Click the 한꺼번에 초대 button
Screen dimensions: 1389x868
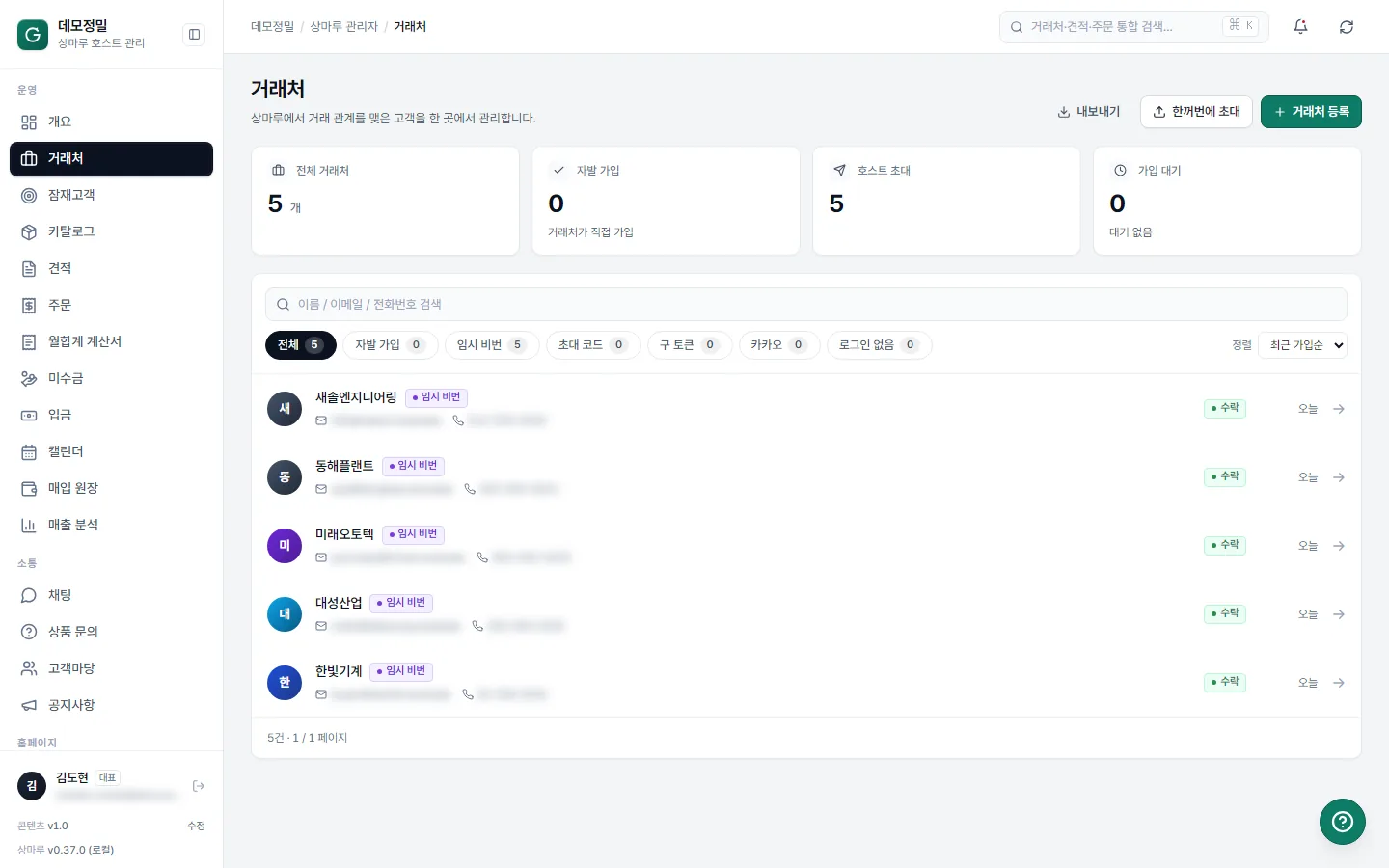(x=1196, y=112)
